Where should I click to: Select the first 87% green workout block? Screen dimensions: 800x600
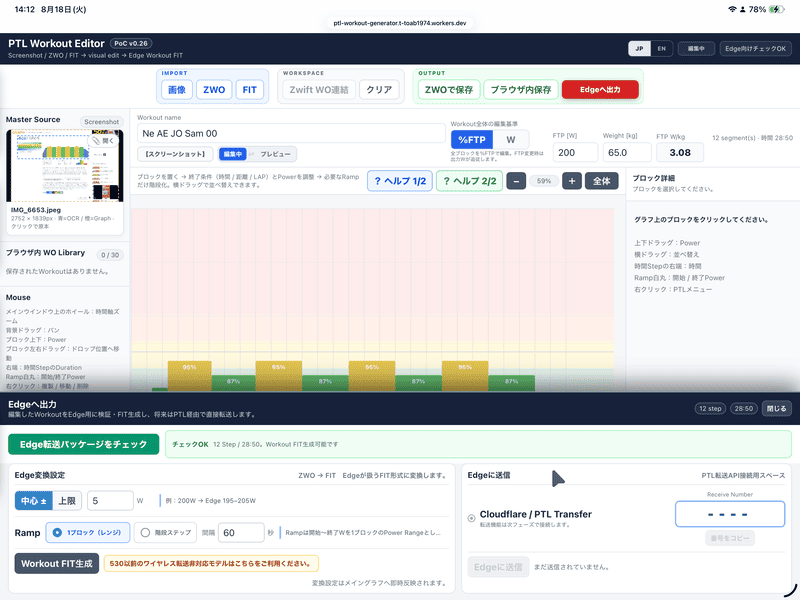coord(233,383)
